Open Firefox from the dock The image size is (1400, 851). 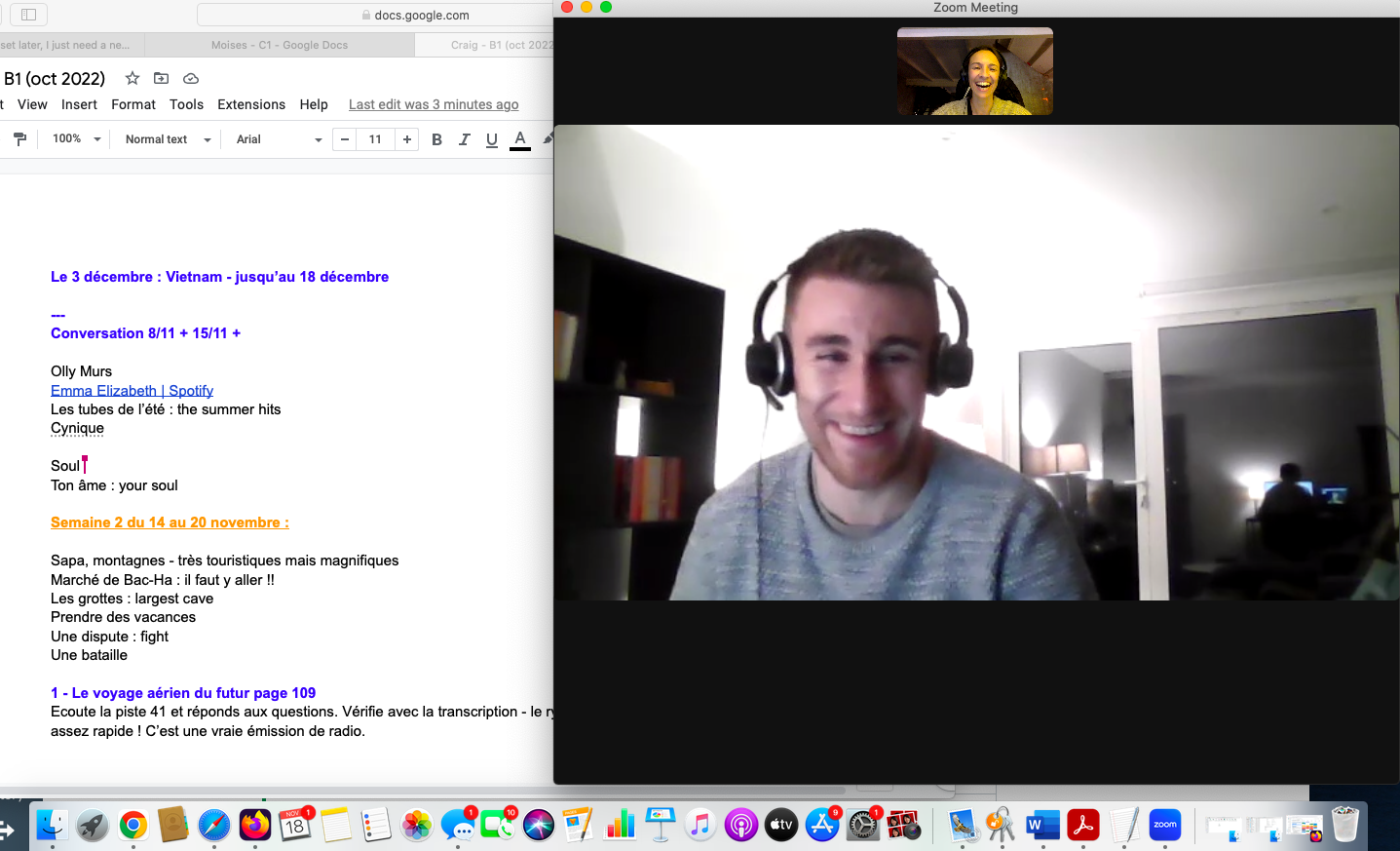click(x=255, y=825)
